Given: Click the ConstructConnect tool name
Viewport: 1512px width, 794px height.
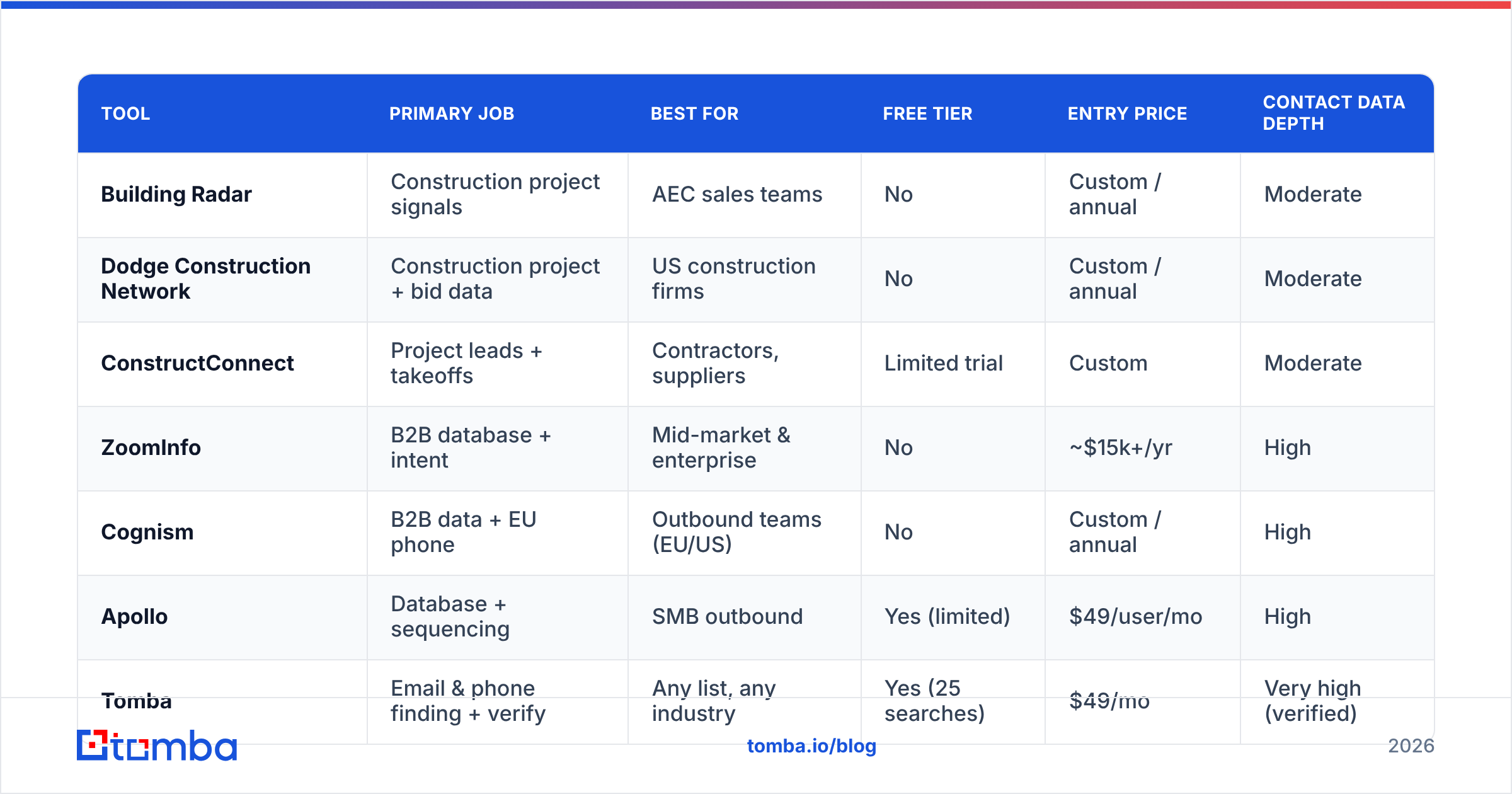Looking at the screenshot, I should (198, 363).
